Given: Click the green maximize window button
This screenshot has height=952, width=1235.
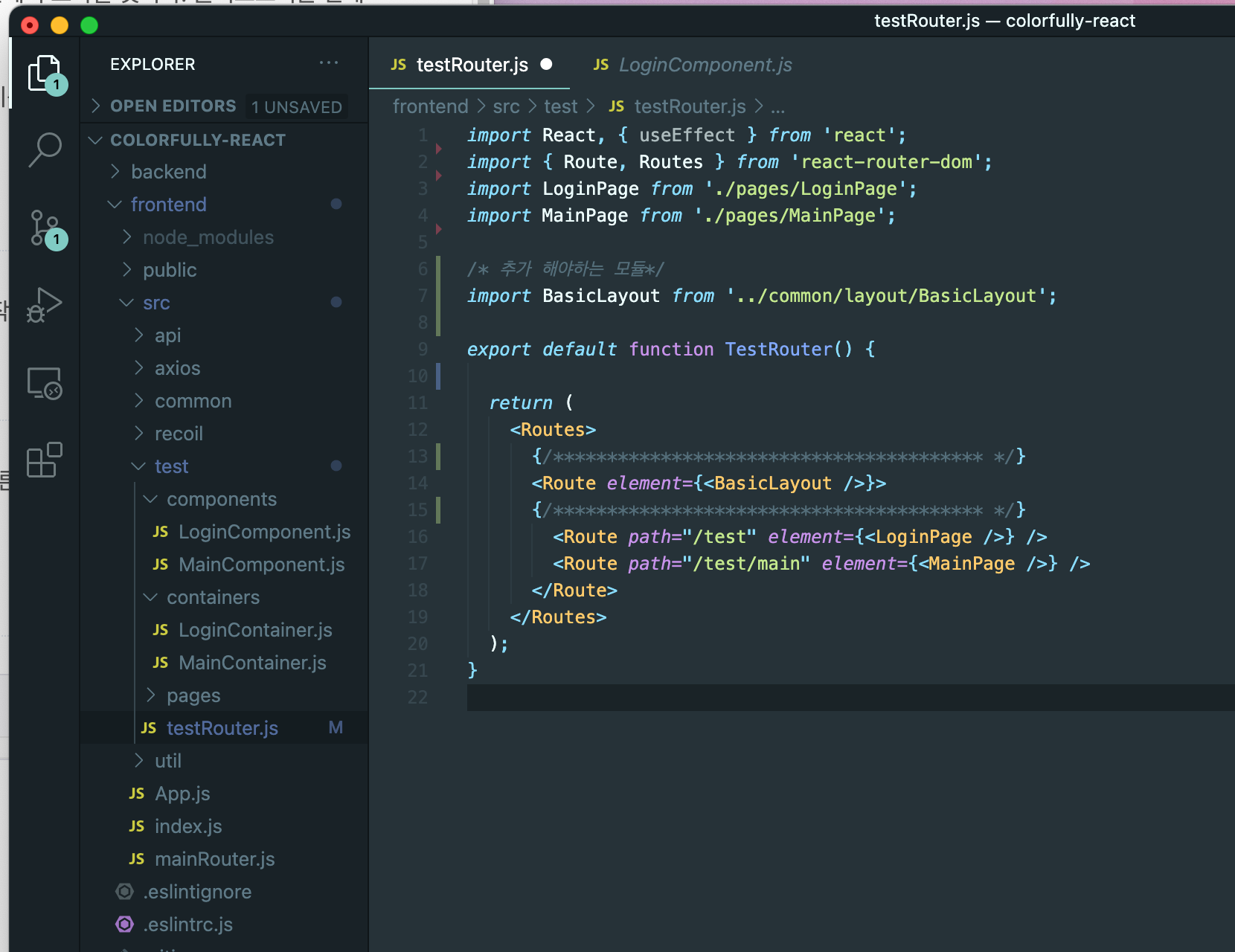Looking at the screenshot, I should click(89, 25).
